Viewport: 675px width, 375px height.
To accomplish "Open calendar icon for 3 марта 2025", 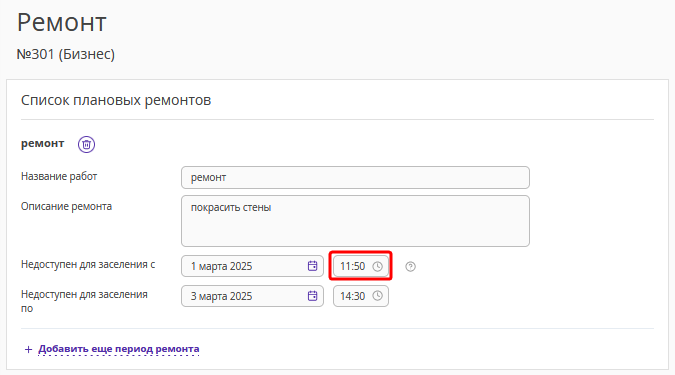I will pos(313,296).
